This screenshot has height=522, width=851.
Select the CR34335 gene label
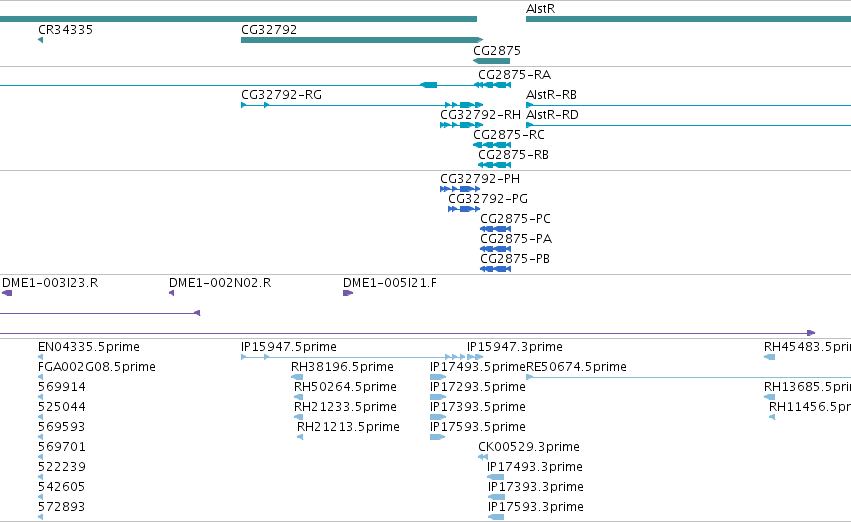tap(65, 30)
